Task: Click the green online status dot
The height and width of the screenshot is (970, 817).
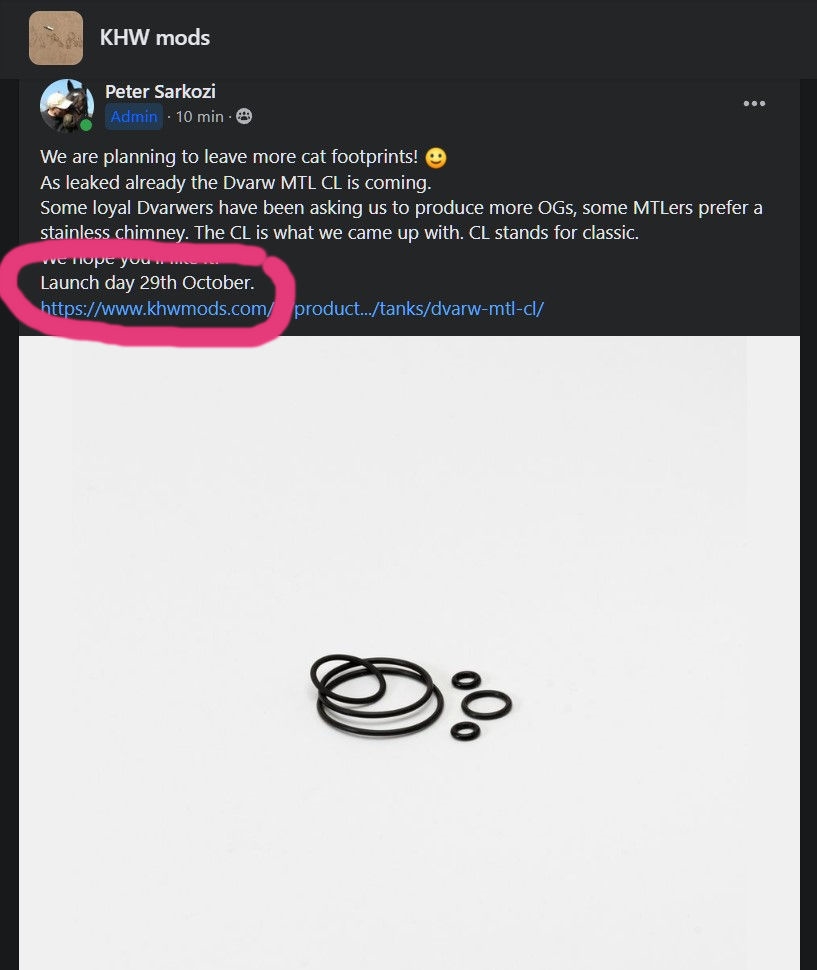Action: [87, 126]
